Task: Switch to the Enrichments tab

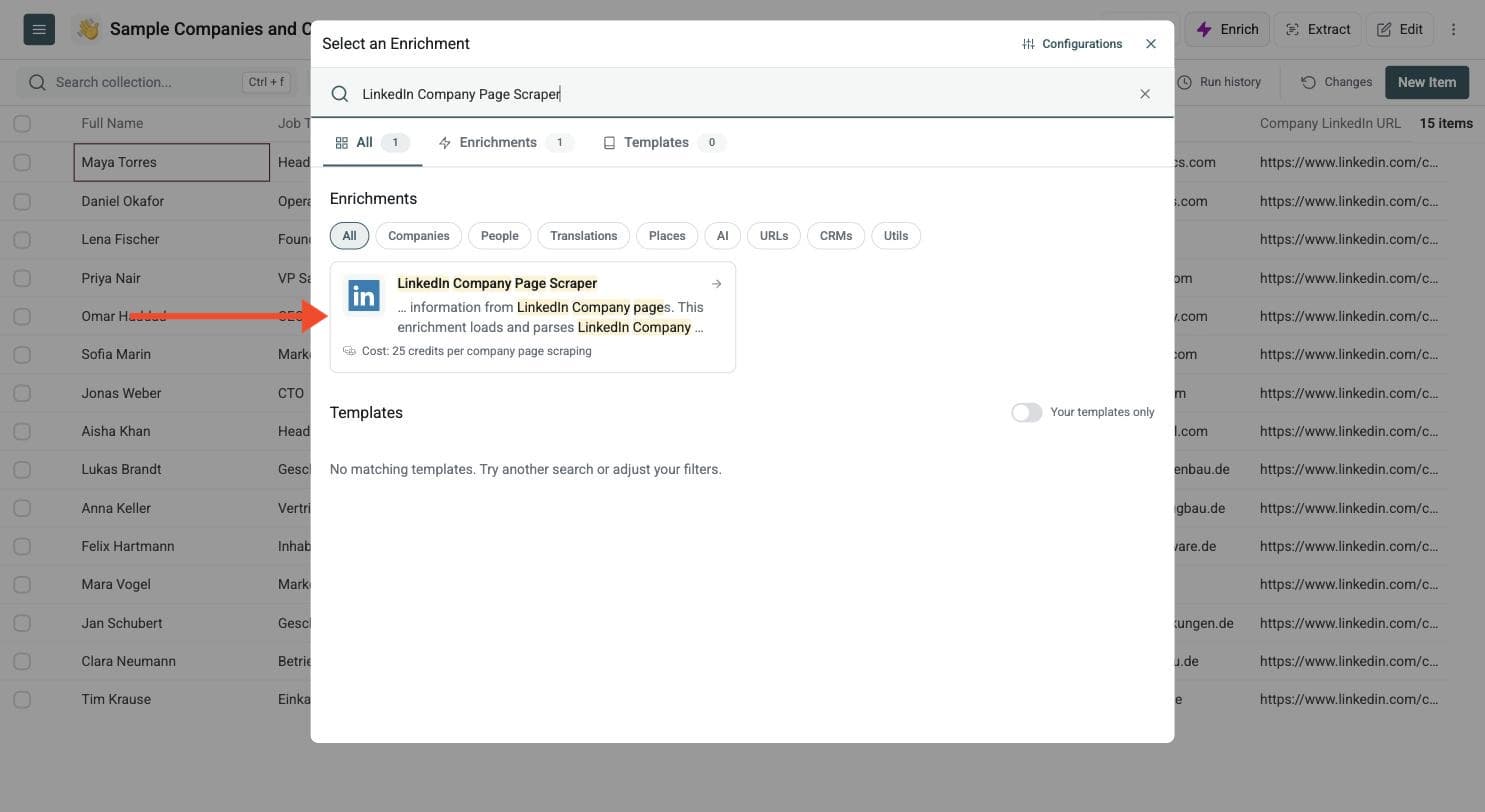Action: [x=505, y=143]
